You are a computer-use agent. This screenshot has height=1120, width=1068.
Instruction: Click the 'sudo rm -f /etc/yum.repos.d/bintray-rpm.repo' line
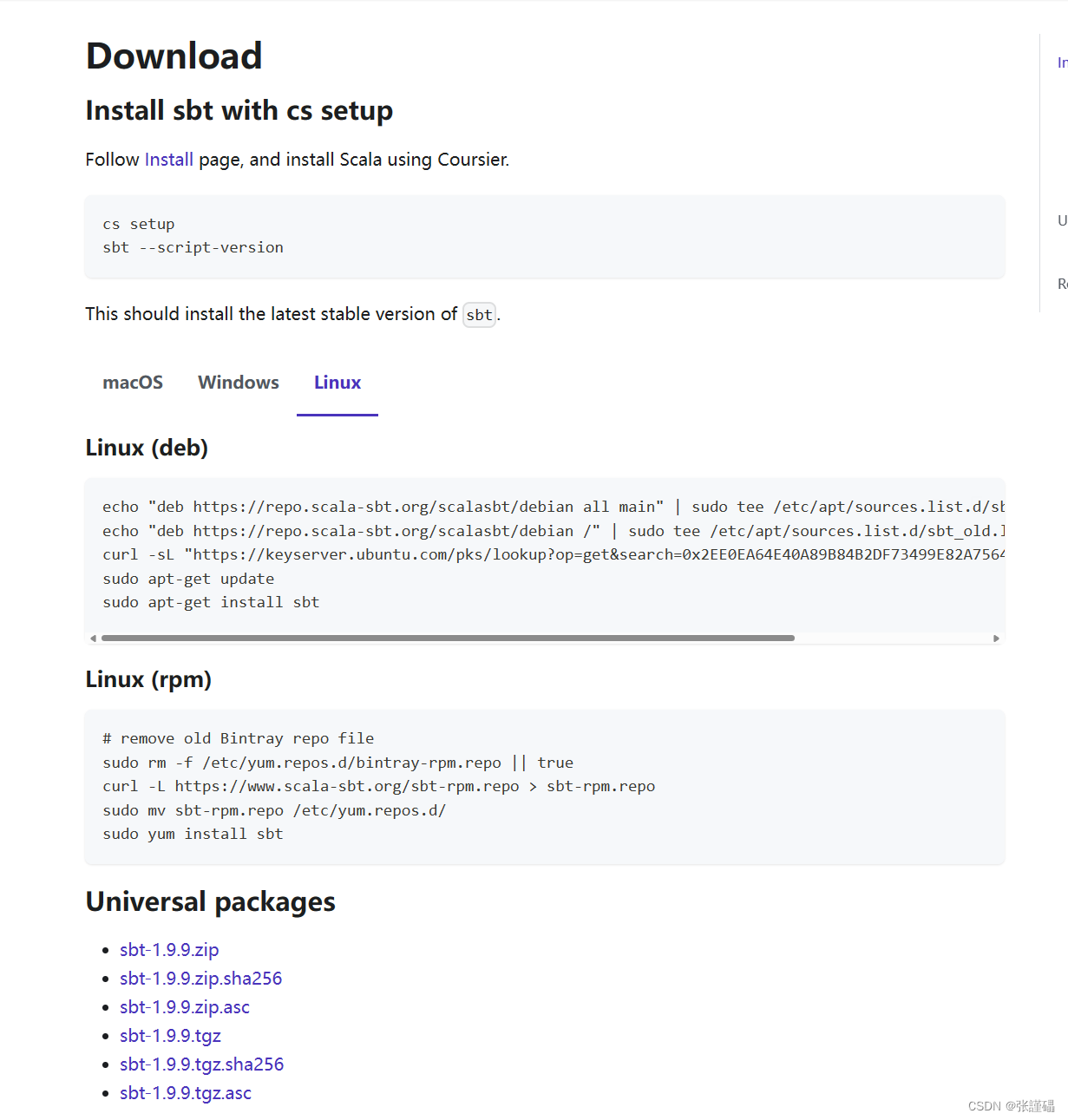coord(337,763)
